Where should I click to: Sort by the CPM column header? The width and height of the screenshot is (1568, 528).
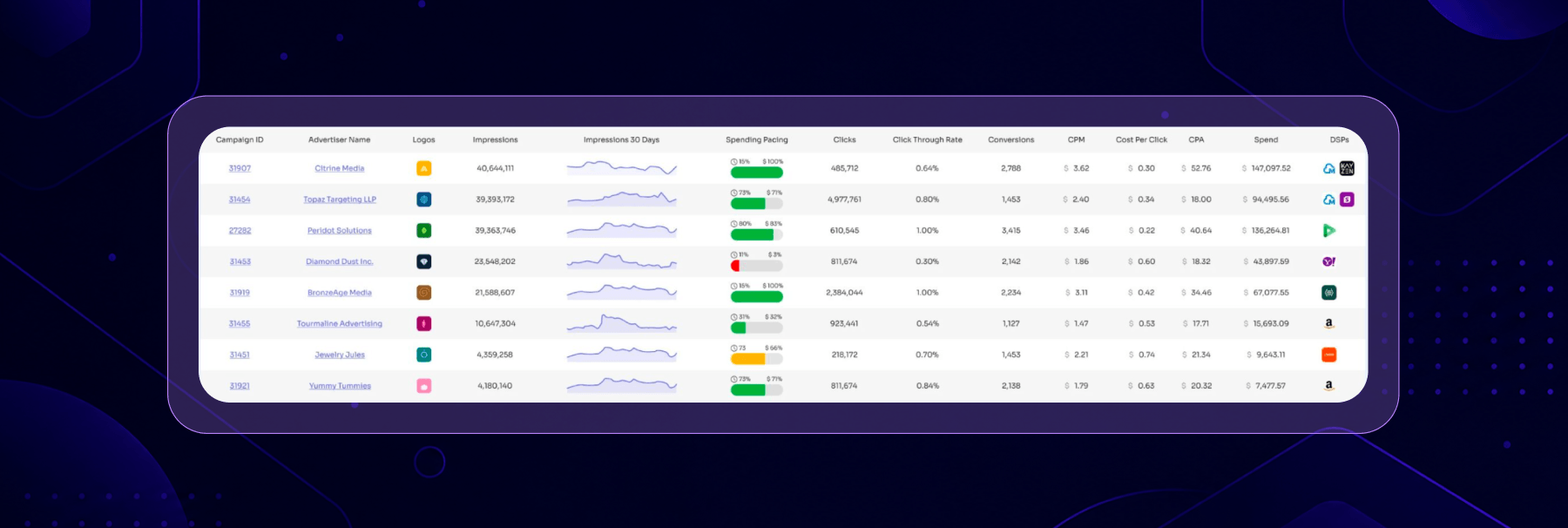pyautogui.click(x=1077, y=139)
